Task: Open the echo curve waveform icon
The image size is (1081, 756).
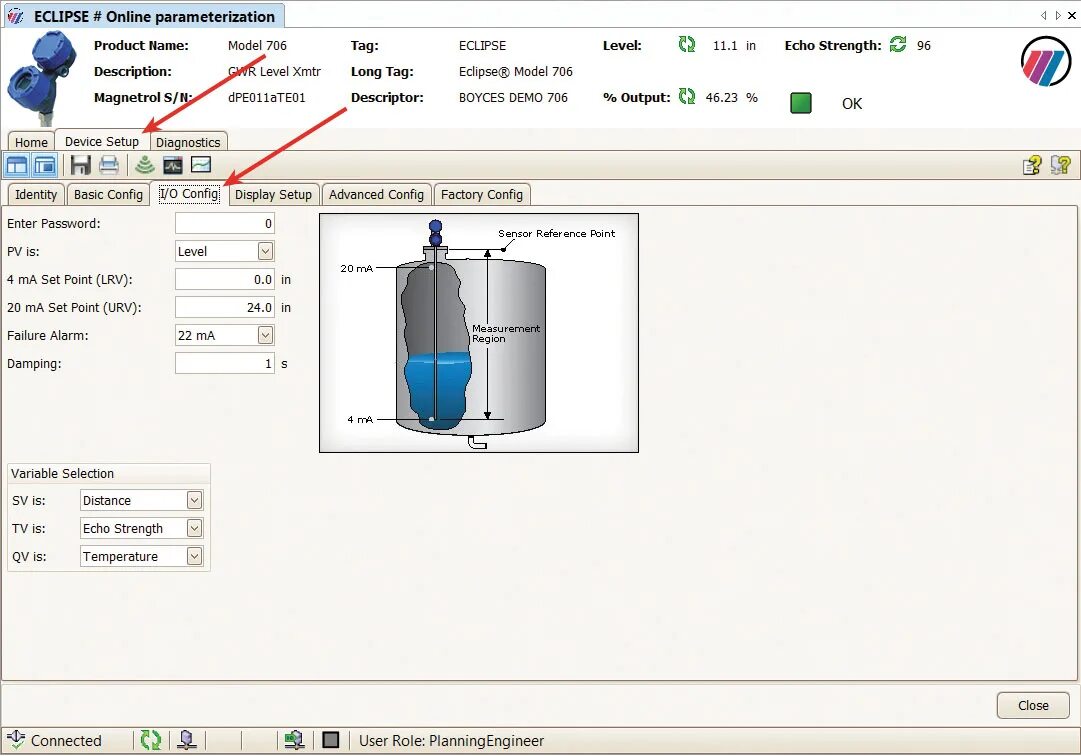Action: click(173, 165)
